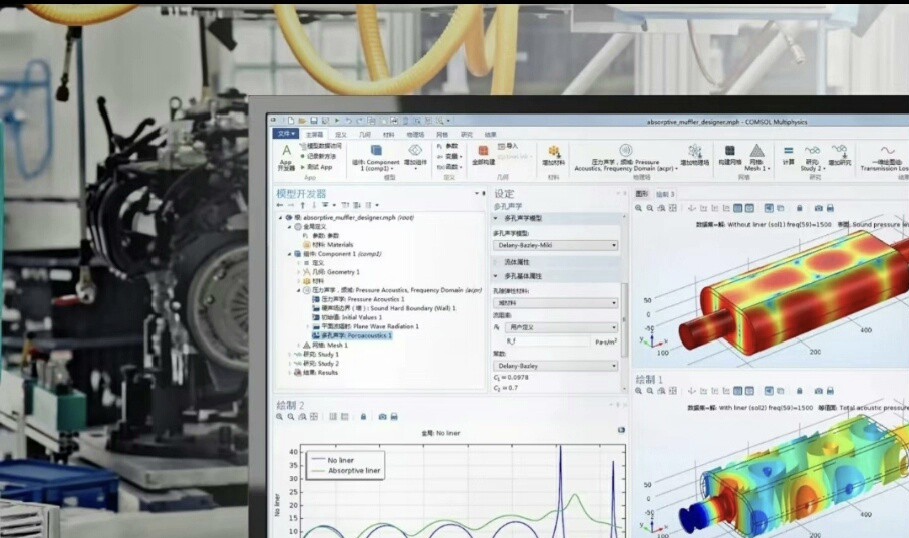Image resolution: width=909 pixels, height=538 pixels.
Task: Switch to the 几何 ribbon tab
Action: point(365,134)
